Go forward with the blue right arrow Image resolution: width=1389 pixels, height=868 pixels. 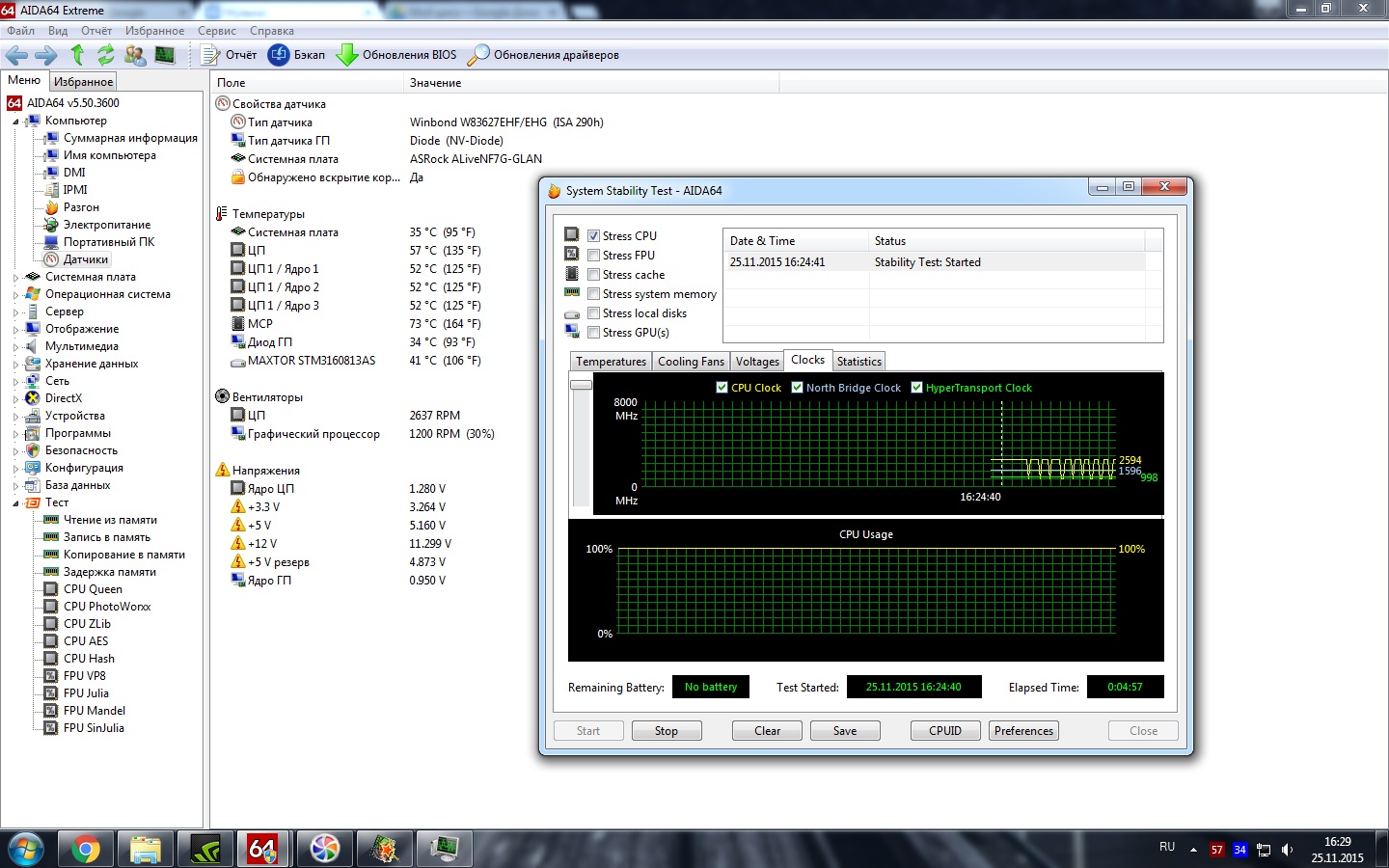pyautogui.click(x=46, y=55)
